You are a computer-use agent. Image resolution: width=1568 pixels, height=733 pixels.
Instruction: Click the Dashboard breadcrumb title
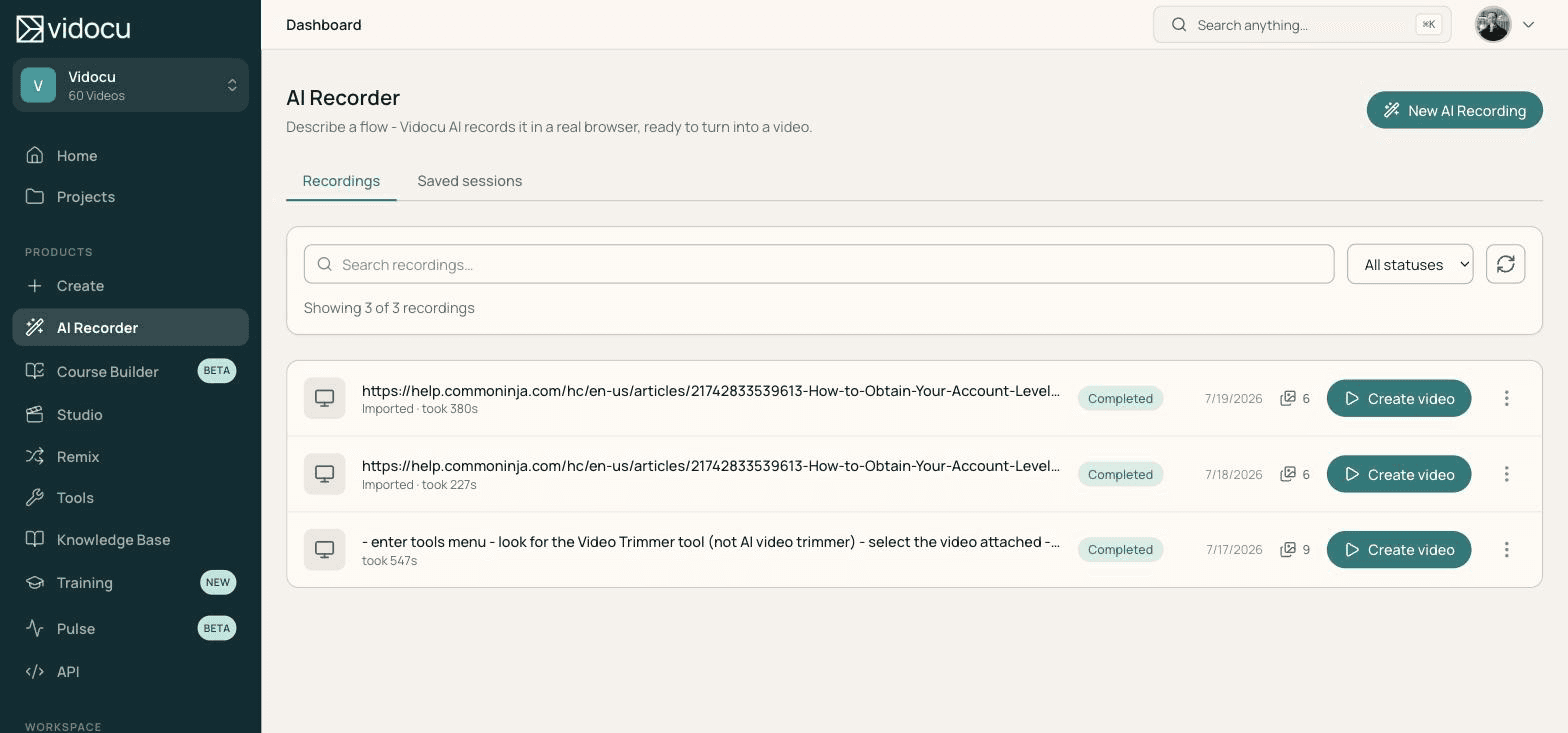coord(324,25)
